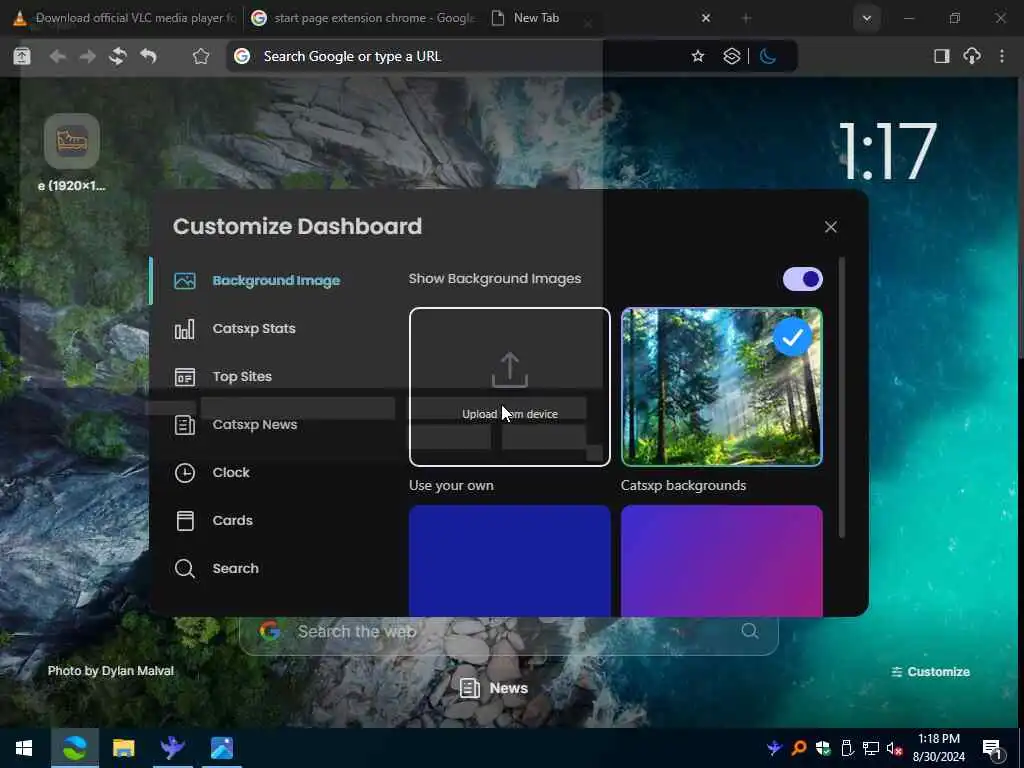Click the layers shield icon in address bar

731,57
